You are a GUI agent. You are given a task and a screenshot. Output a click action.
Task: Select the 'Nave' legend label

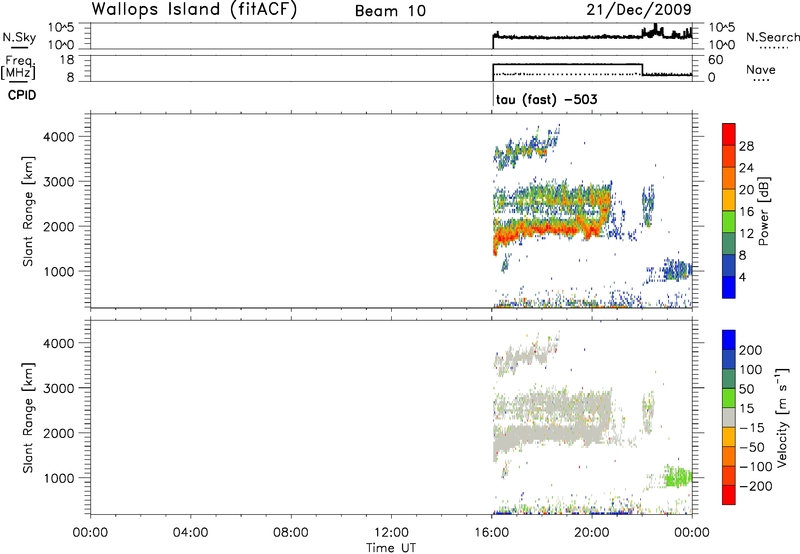pos(761,69)
